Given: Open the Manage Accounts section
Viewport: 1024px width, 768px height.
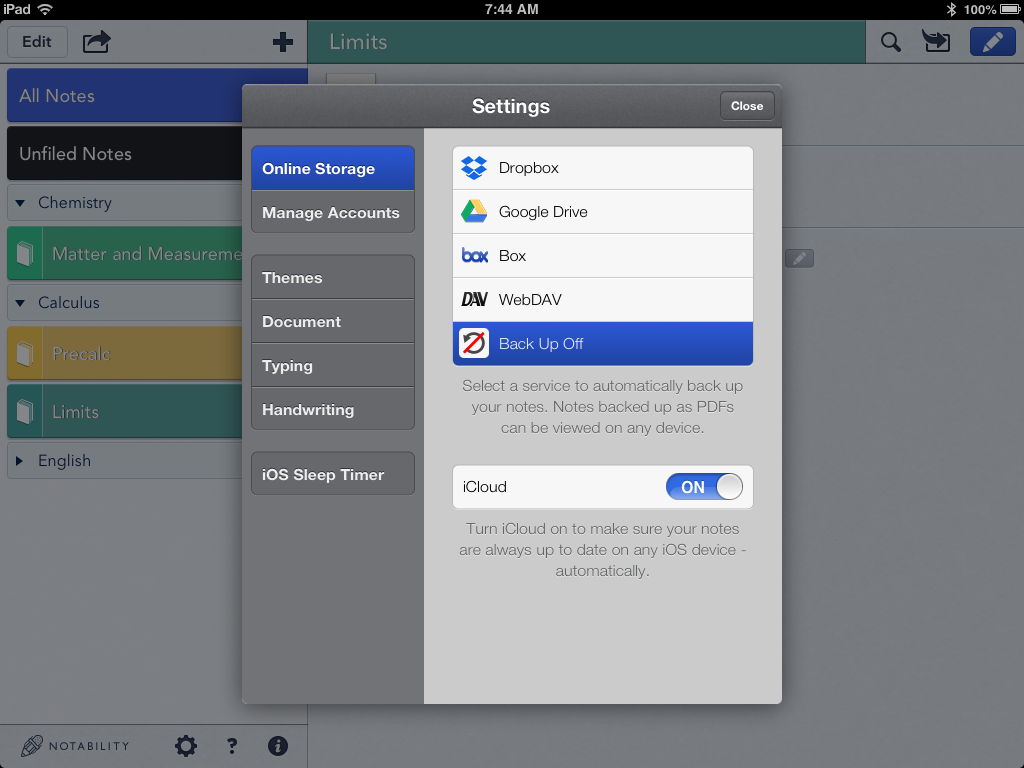Looking at the screenshot, I should click(x=332, y=213).
